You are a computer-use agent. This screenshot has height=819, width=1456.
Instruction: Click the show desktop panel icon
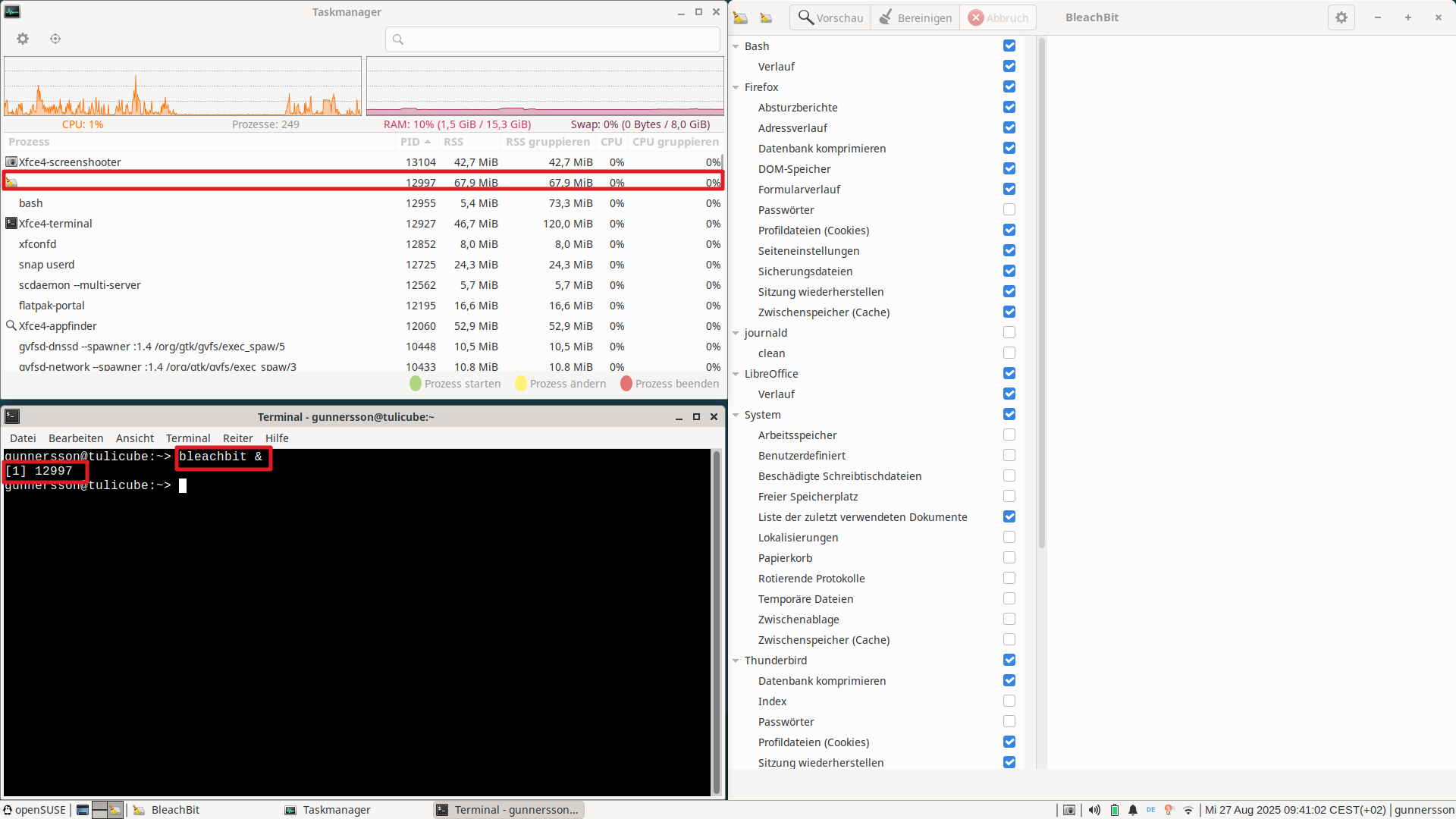click(83, 810)
